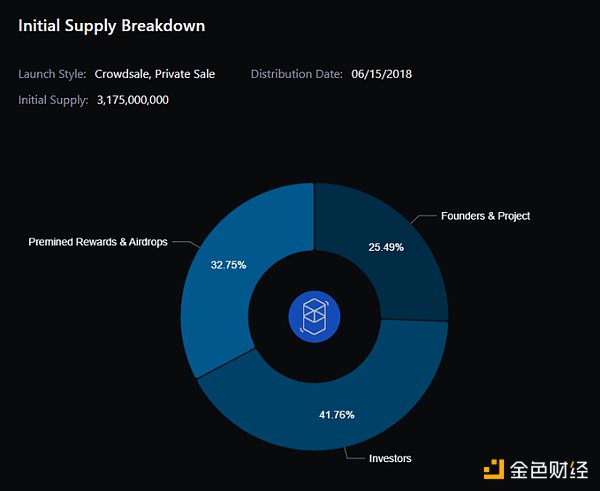600x491 pixels.
Task: Click the 41.76% percentage value
Action: [335, 414]
